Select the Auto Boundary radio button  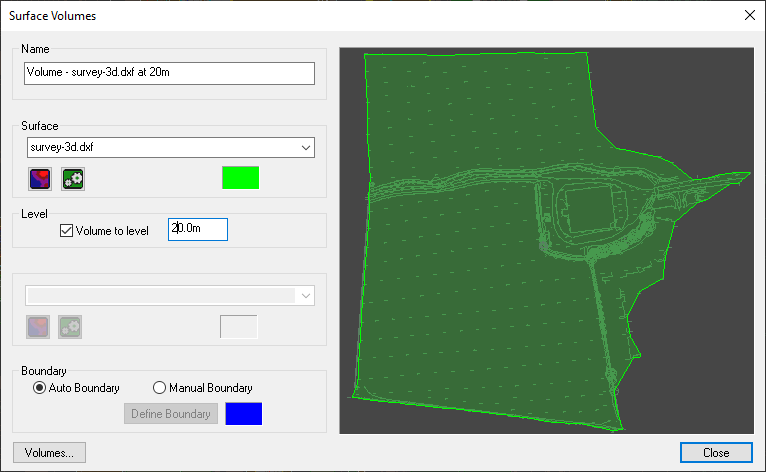41,388
